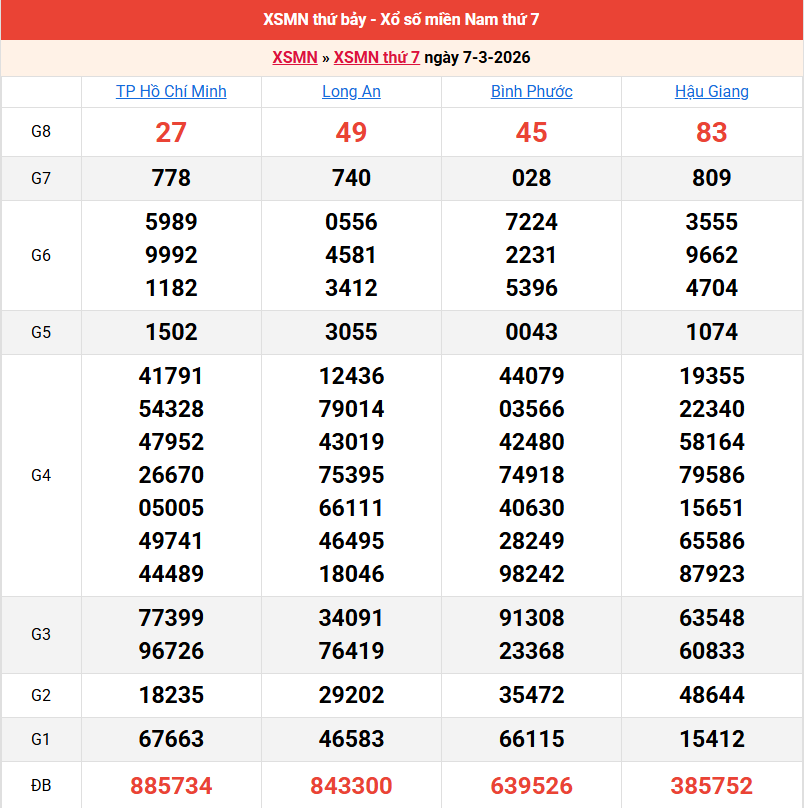
Task: Select the ĐB special prize row label
Action: (41, 786)
